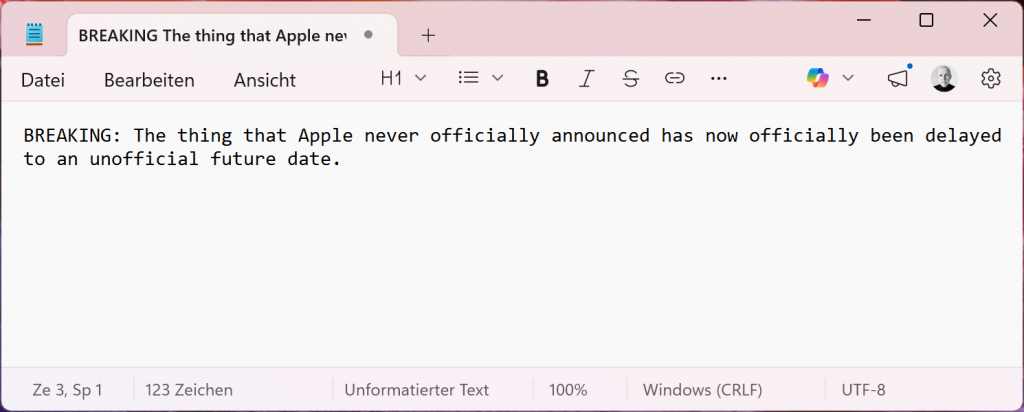Add a new tab with plus button

pos(428,35)
